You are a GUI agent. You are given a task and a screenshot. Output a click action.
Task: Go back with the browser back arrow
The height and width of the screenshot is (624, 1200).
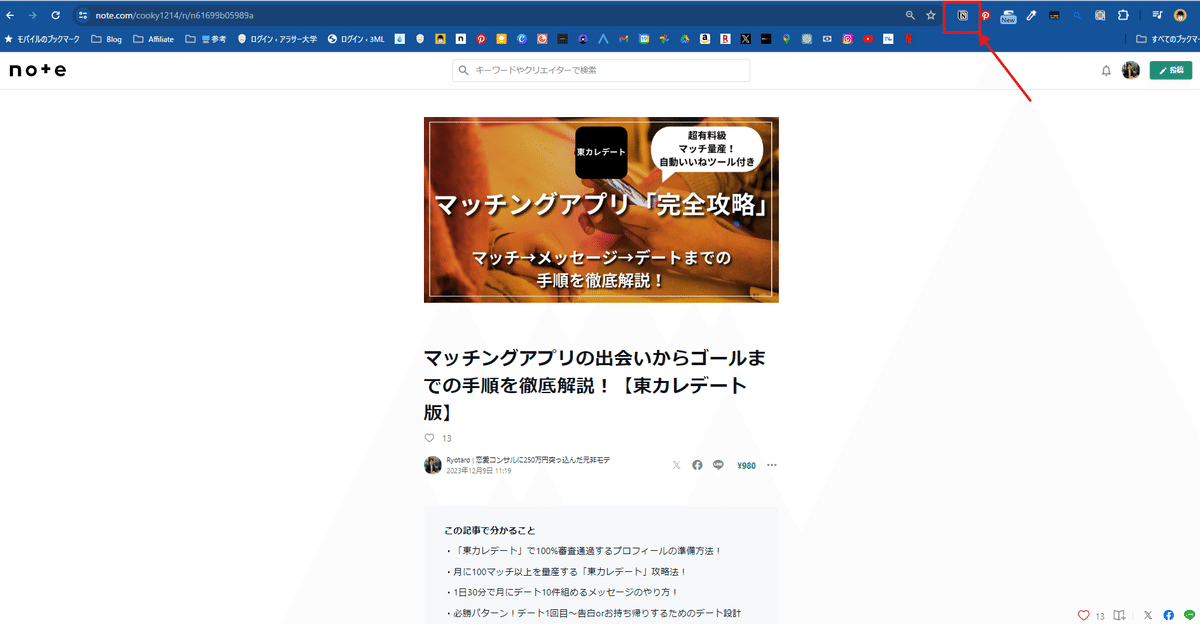10,16
